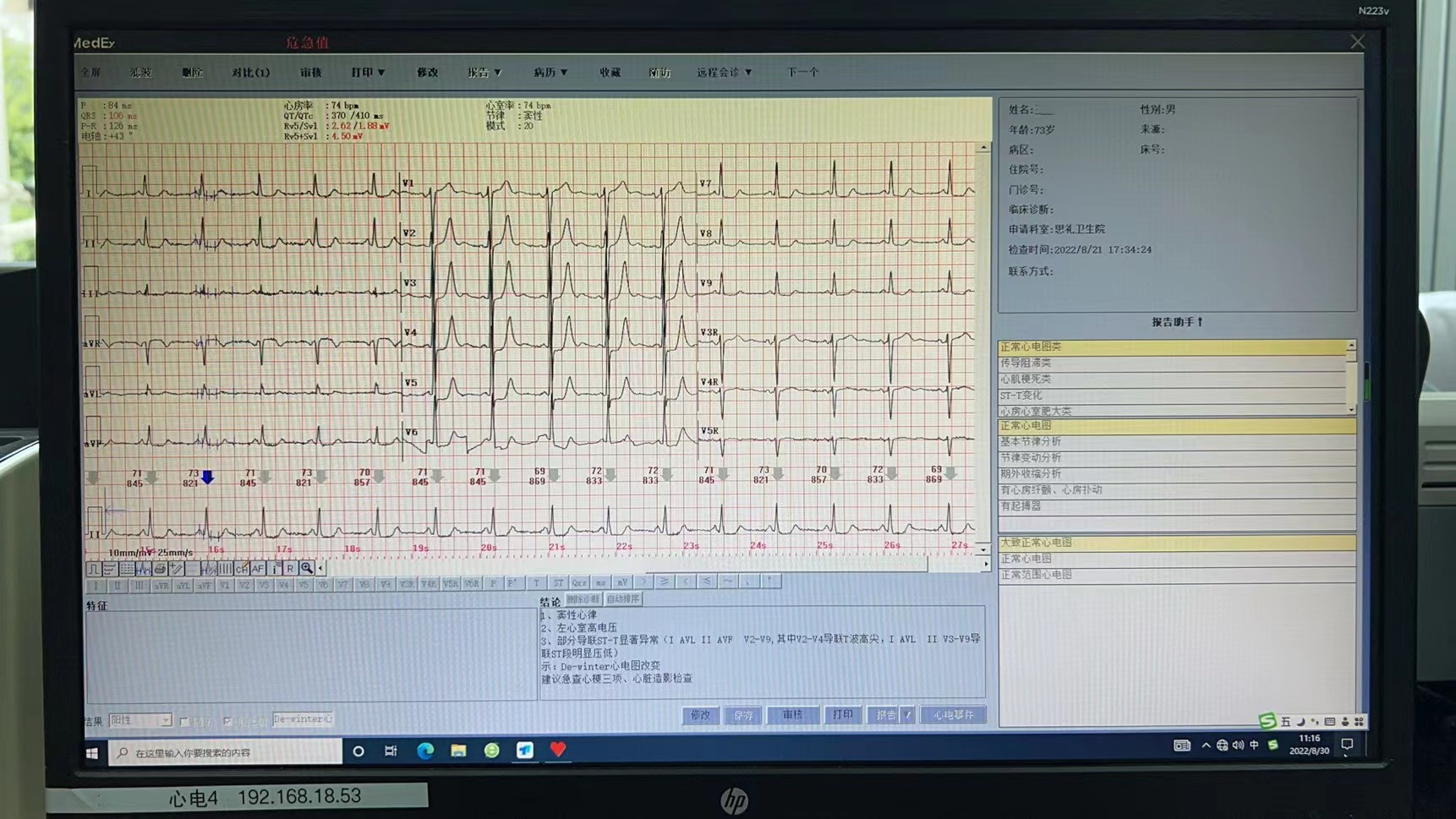Click 修改 in the top menu
Viewport: 1456px width, 819px height.
[x=427, y=73]
